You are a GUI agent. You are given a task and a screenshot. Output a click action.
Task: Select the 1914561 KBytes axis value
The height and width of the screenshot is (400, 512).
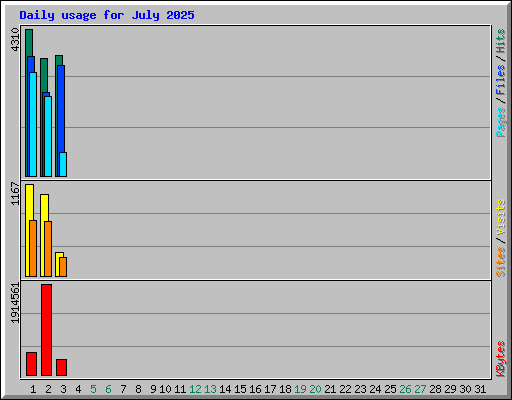pyautogui.click(x=15, y=303)
